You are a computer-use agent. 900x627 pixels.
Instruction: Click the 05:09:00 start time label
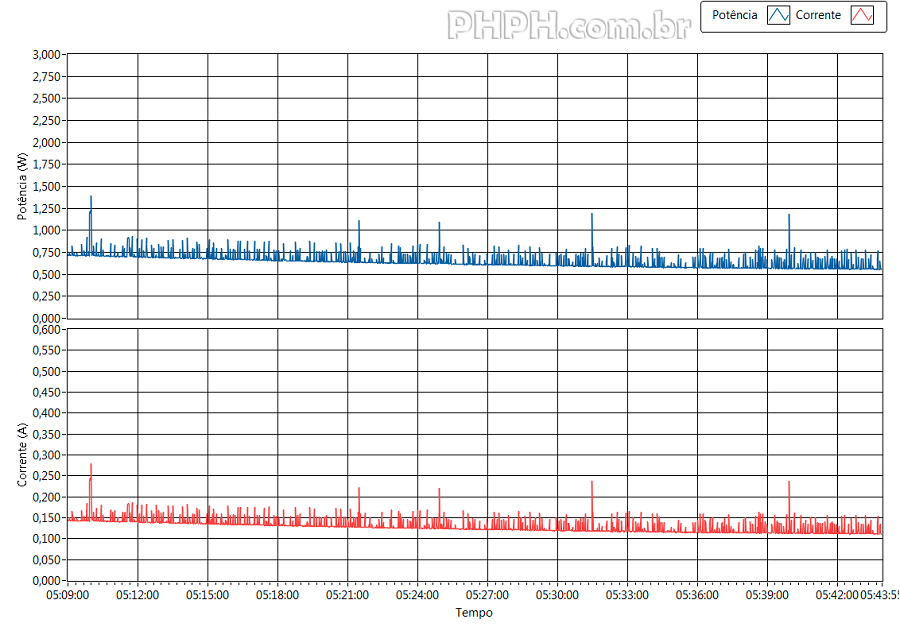tap(68, 595)
